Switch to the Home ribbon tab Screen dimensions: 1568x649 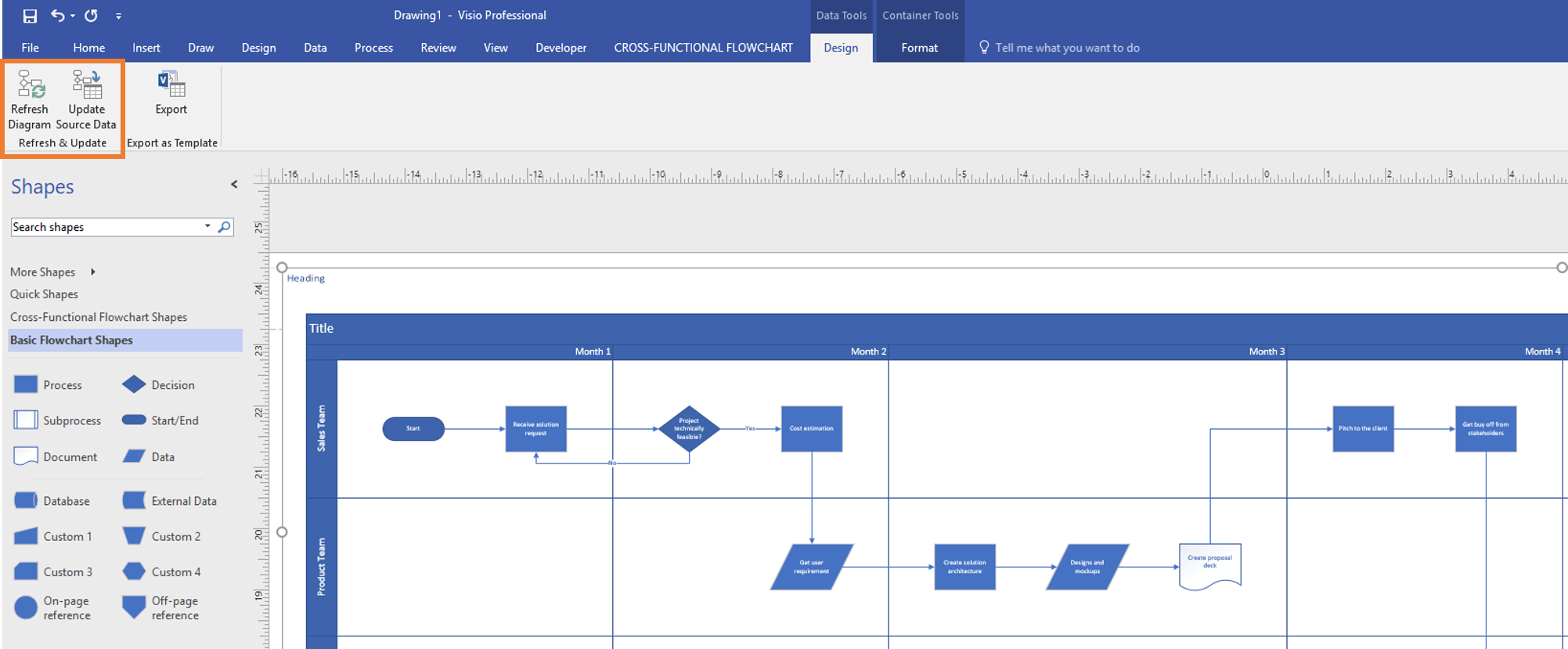(89, 48)
